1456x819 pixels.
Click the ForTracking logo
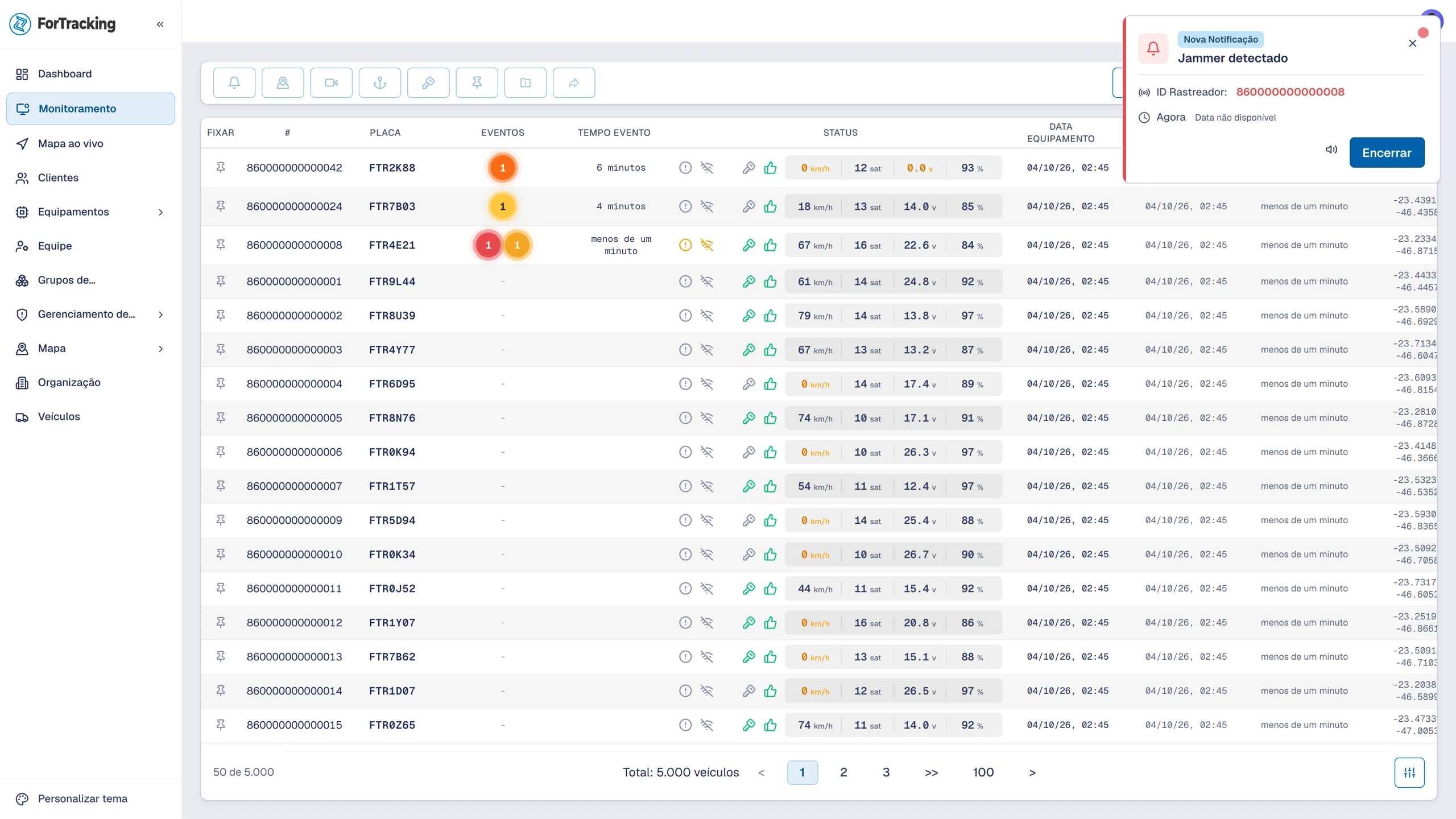(63, 24)
